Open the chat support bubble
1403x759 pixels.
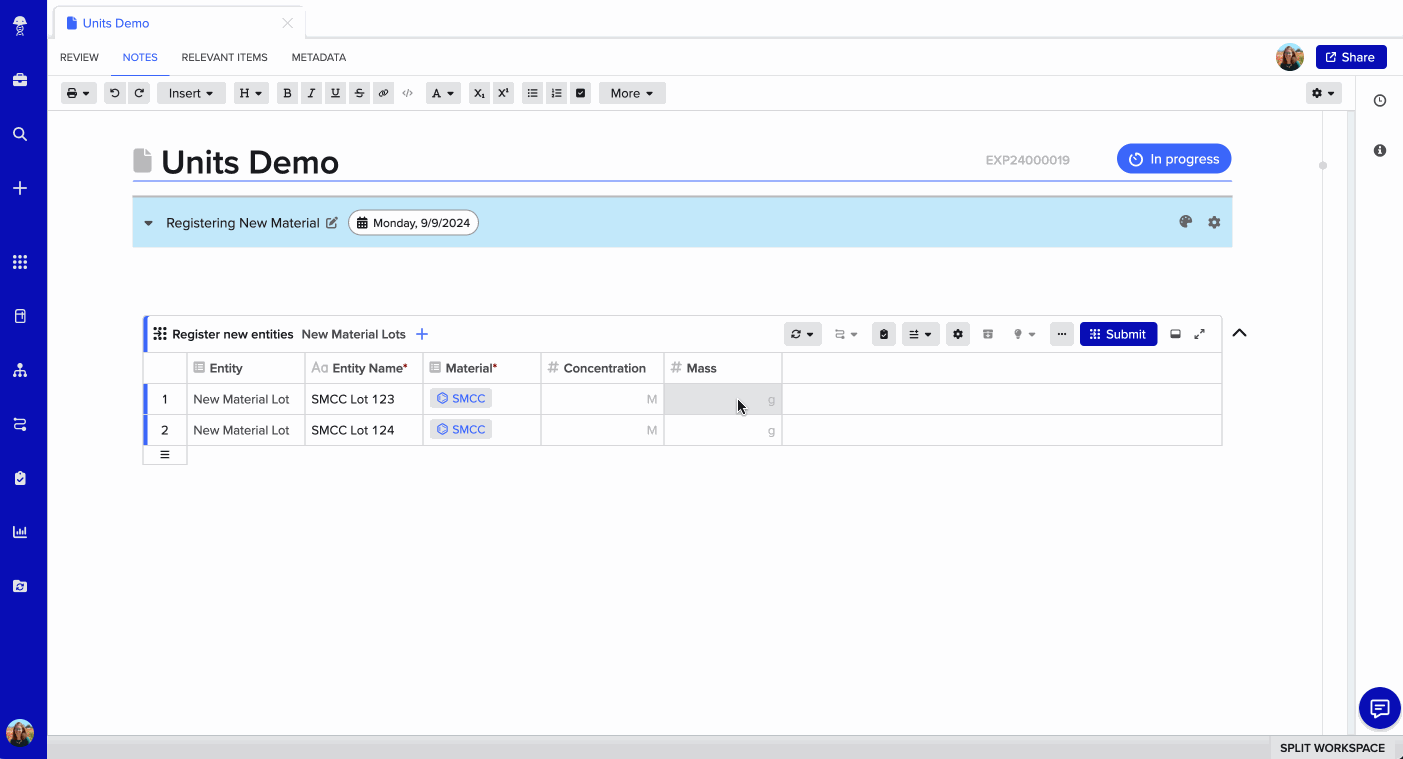coord(1379,709)
